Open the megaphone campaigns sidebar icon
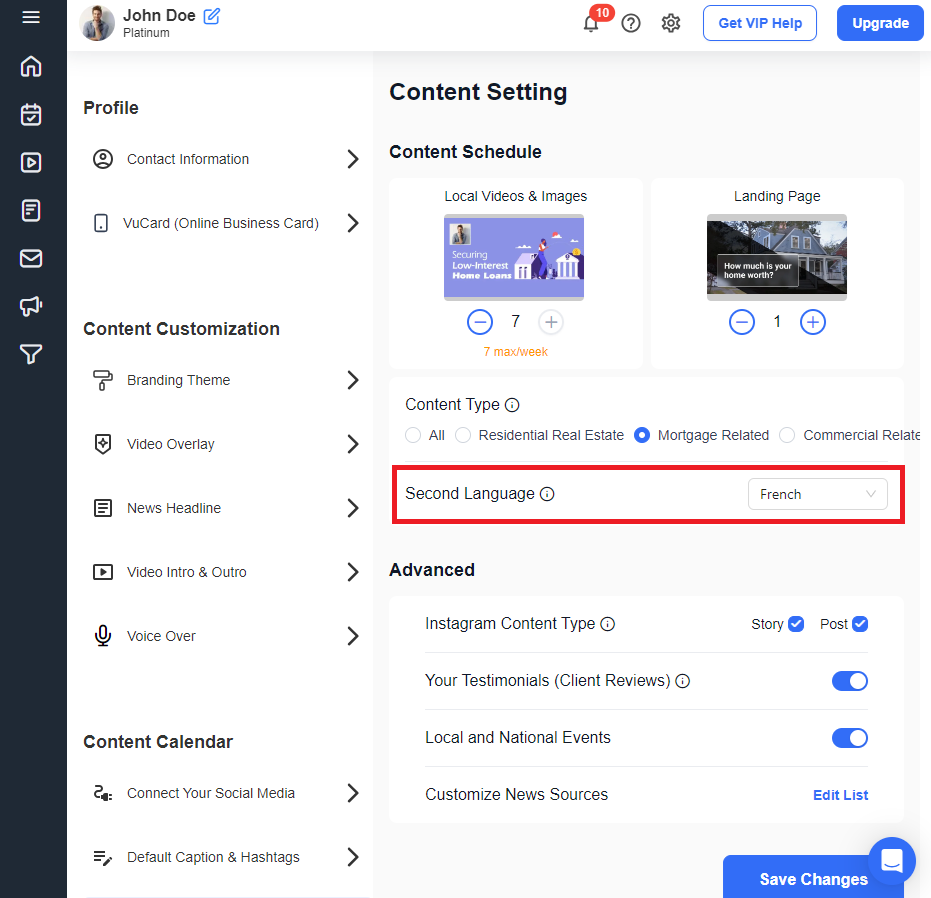This screenshot has width=931, height=898. pos(31,306)
